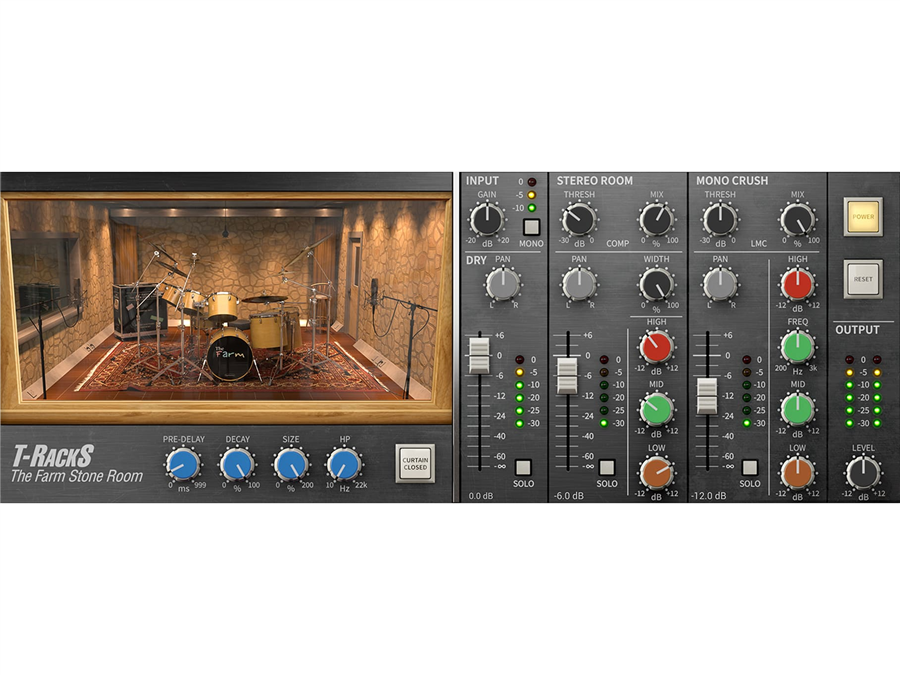Click the Pre-Delay knob
This screenshot has height=675, width=900.
point(181,463)
